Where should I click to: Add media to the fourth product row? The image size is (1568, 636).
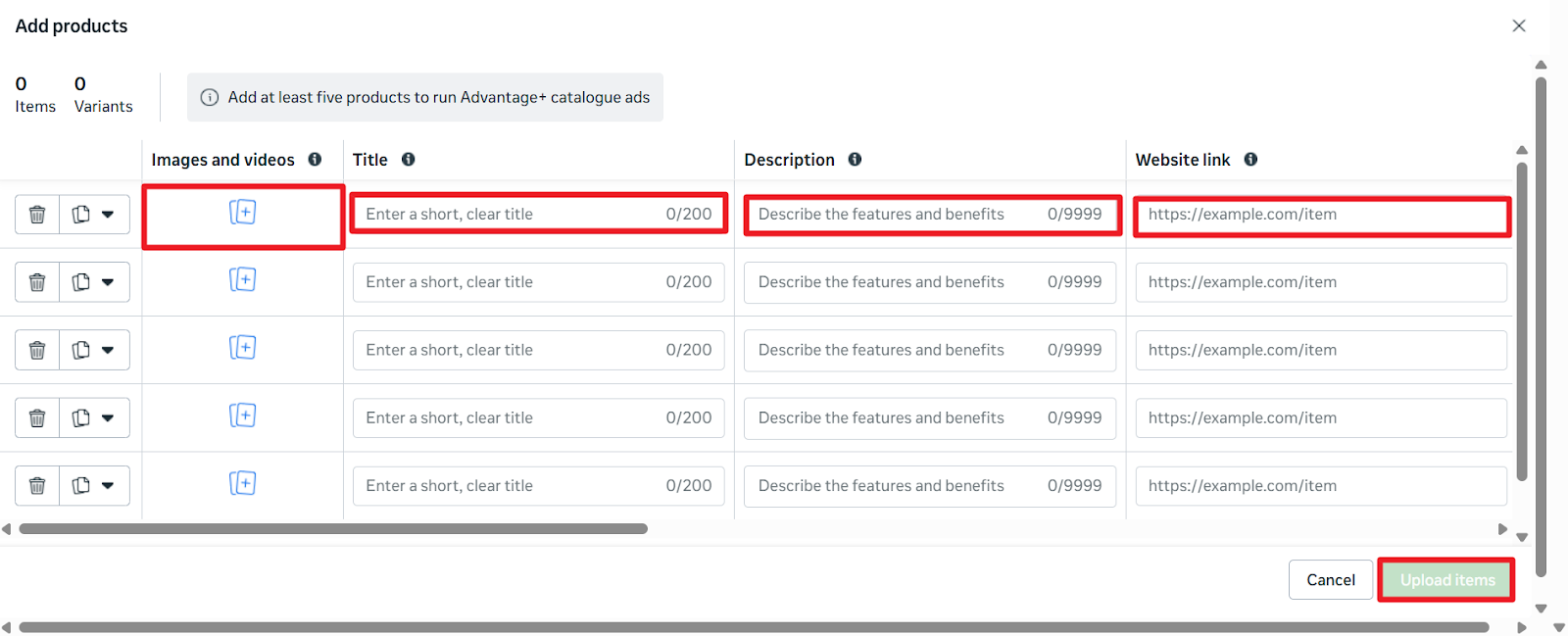[x=242, y=416]
